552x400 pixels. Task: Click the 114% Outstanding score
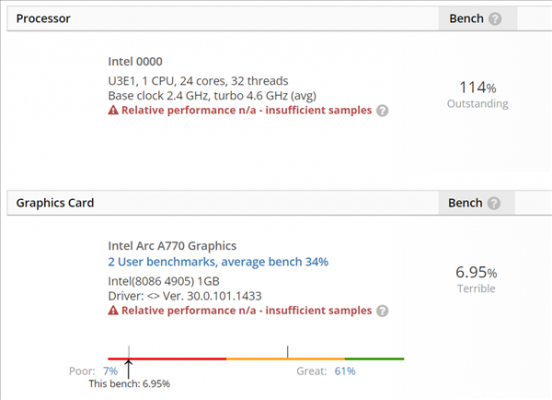pos(477,95)
